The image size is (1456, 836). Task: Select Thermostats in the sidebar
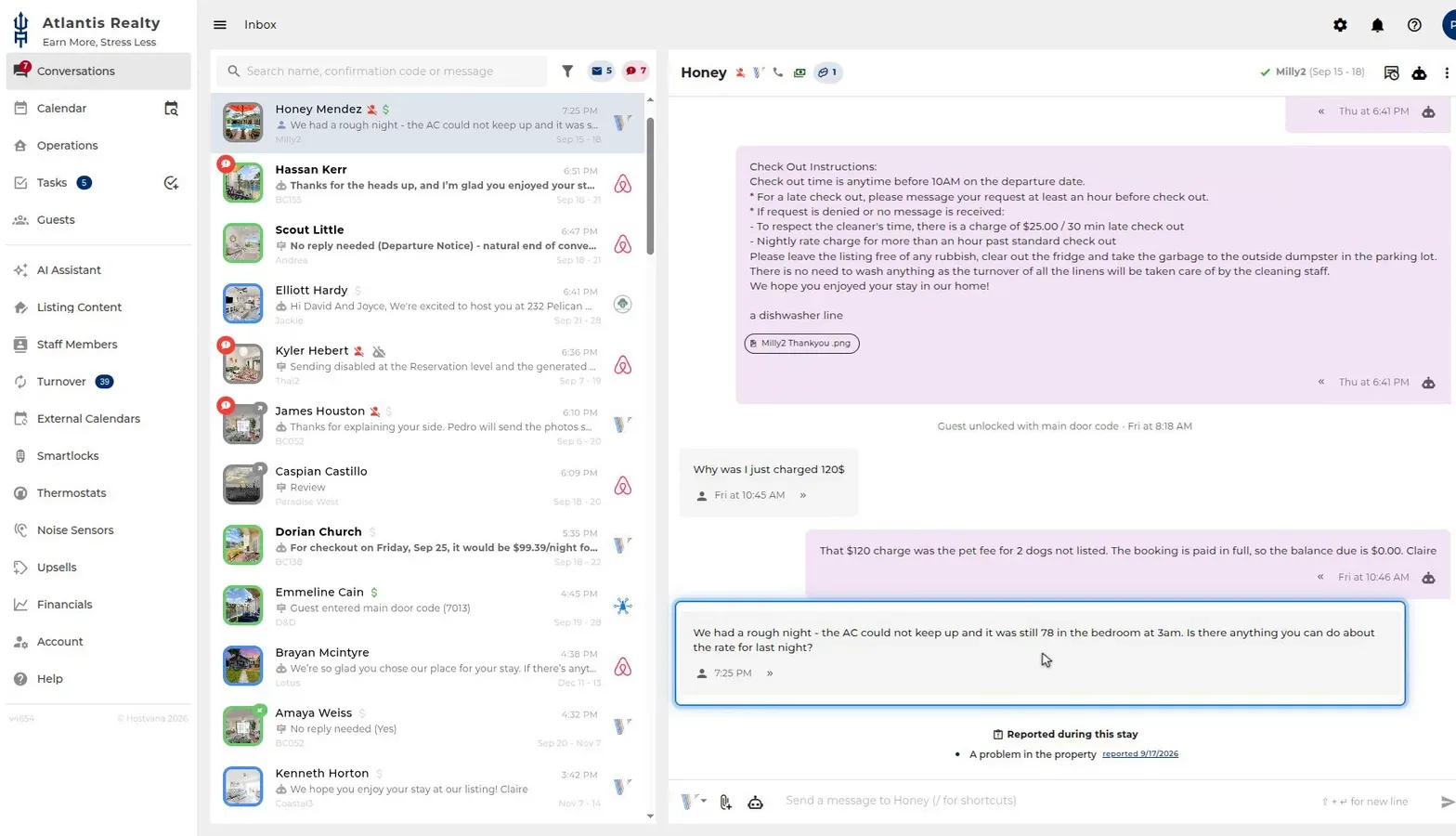[x=98, y=493]
